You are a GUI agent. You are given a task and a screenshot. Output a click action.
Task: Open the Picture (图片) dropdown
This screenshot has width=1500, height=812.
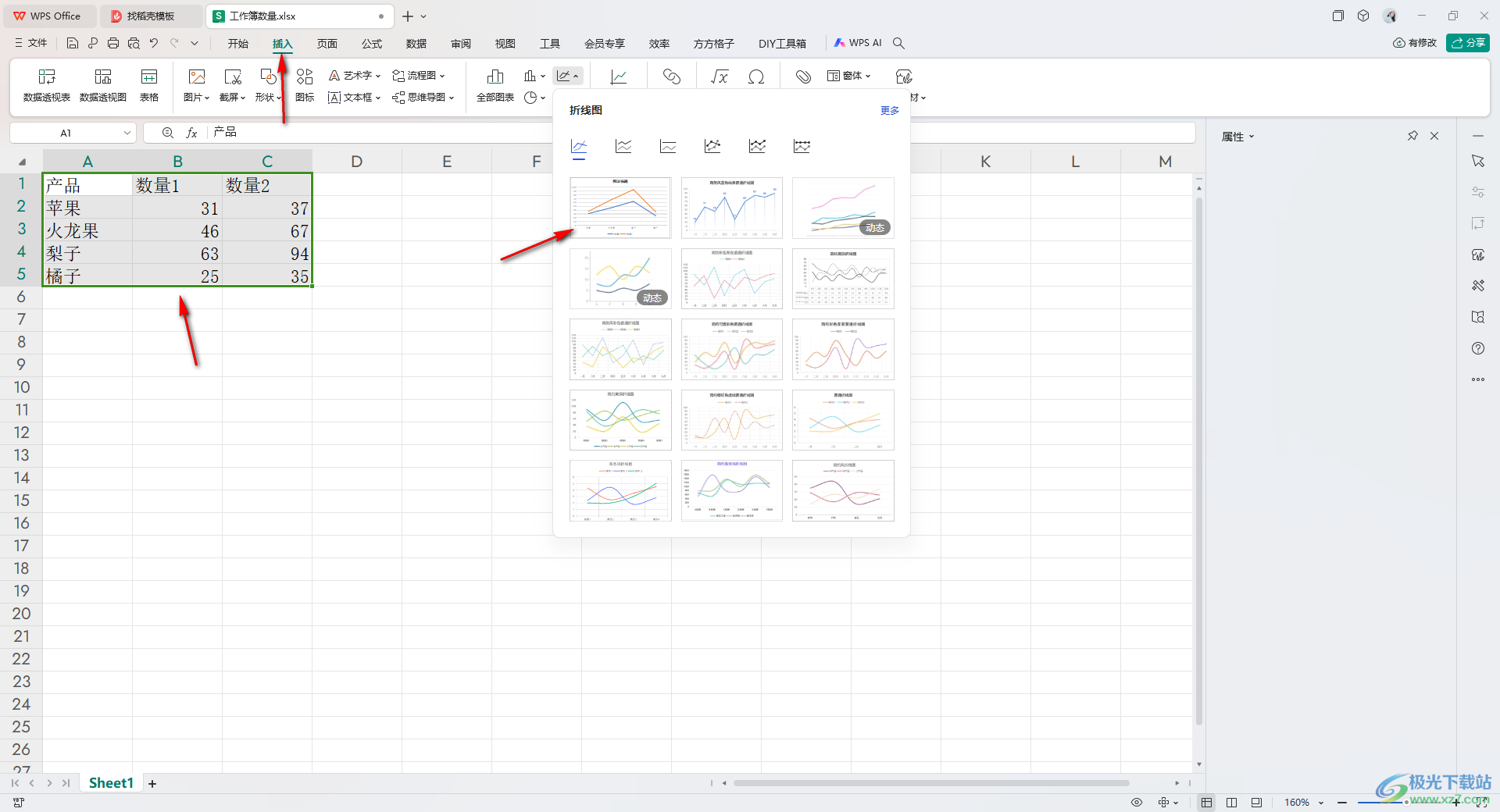click(x=197, y=97)
